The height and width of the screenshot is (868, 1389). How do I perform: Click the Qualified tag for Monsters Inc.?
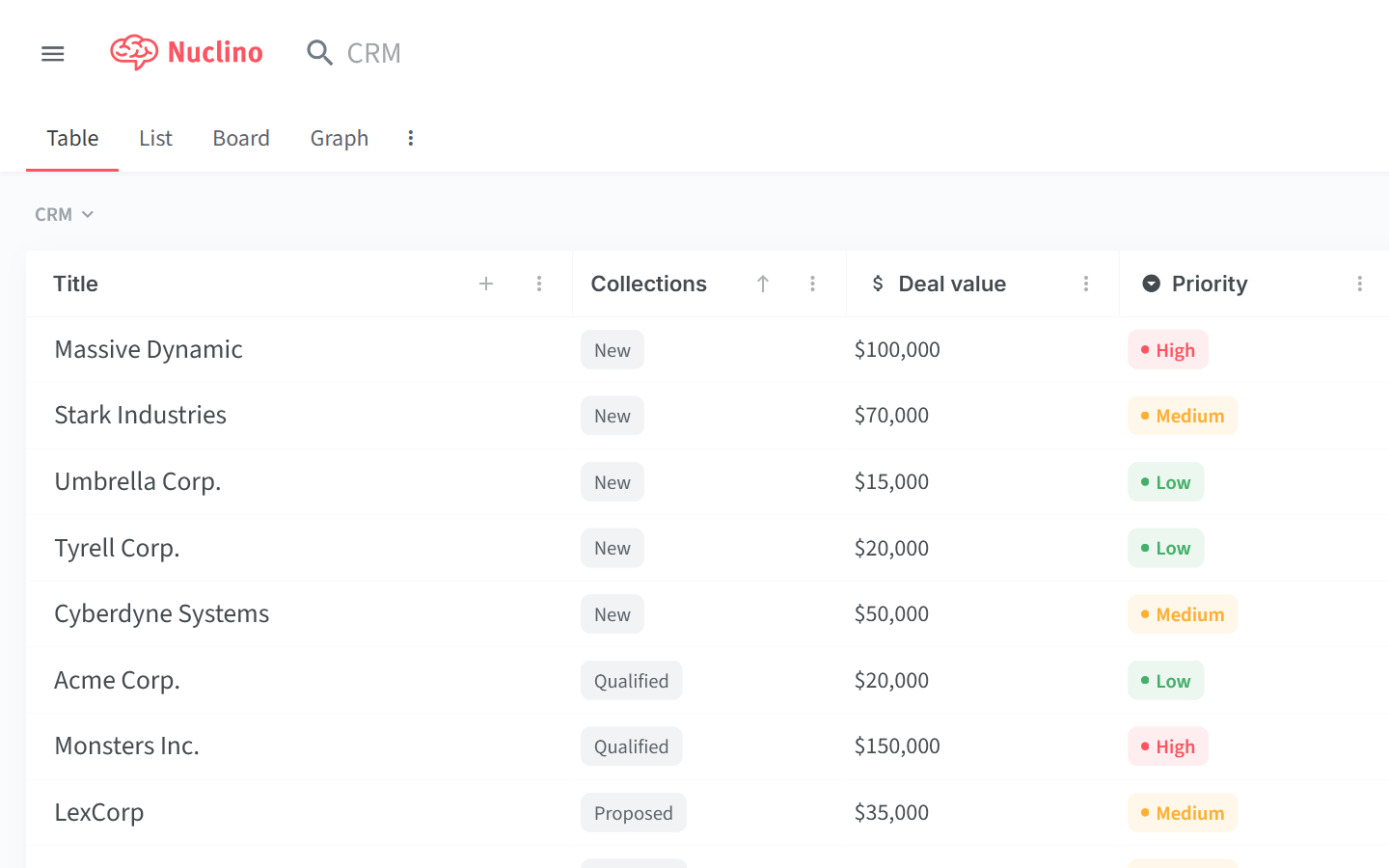point(632,746)
